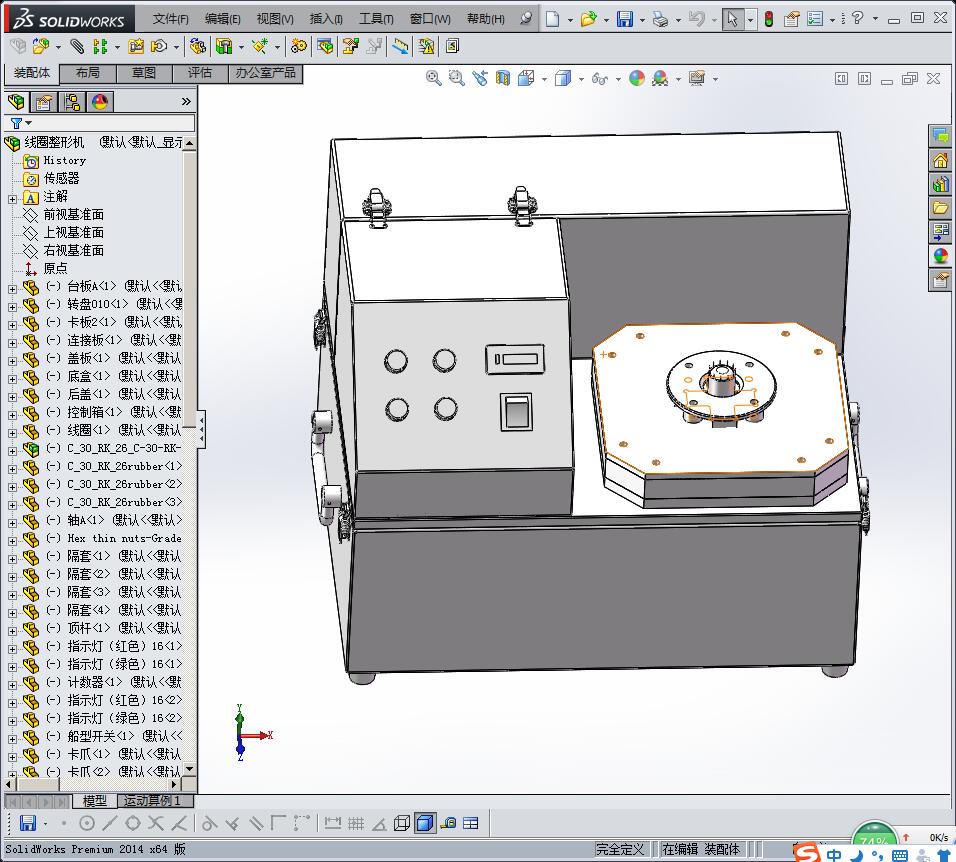
Task: Expand the manager pane chevron »
Action: coord(187,101)
